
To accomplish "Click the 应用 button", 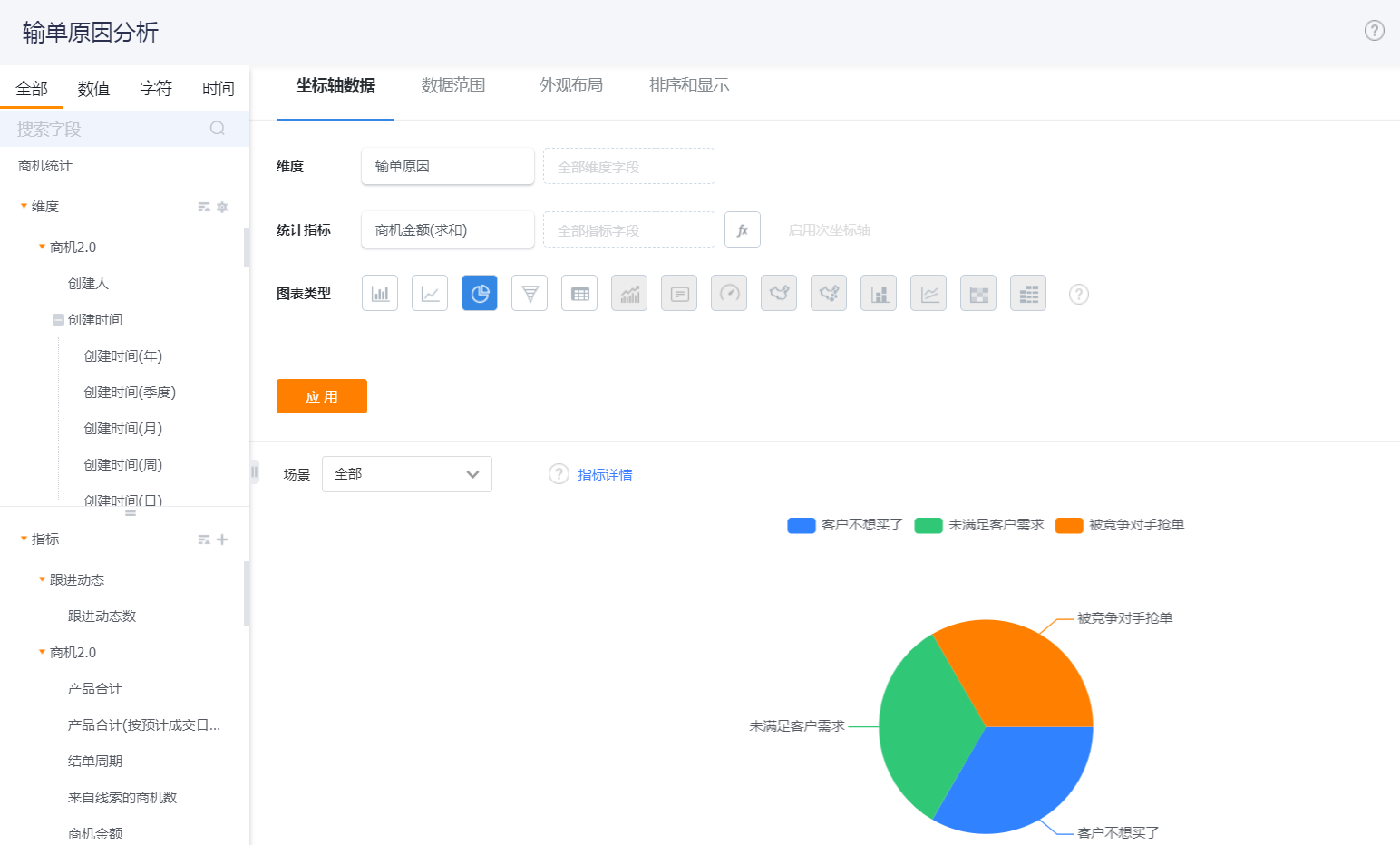I will pos(322,396).
